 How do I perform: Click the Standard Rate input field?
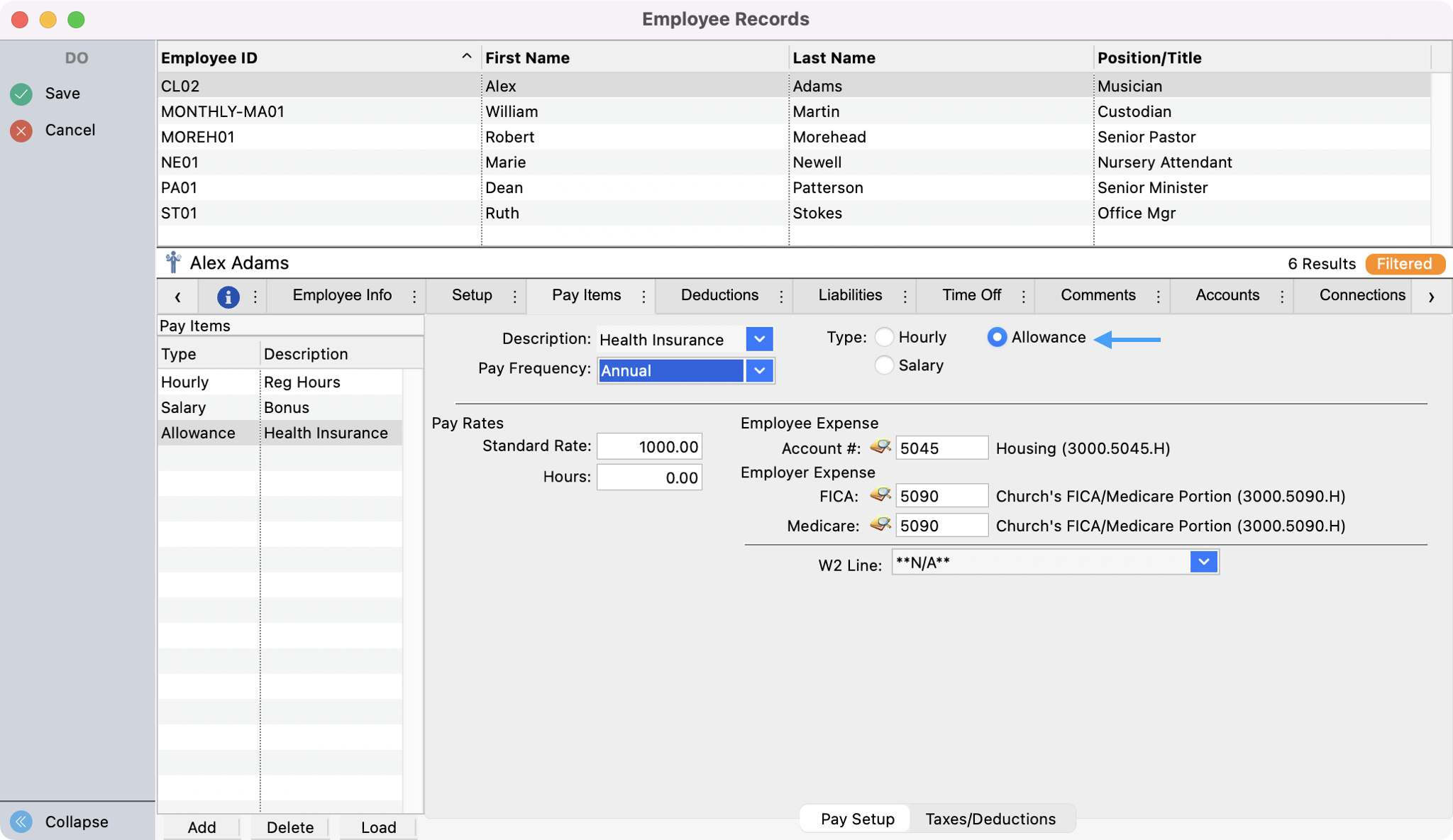click(649, 446)
